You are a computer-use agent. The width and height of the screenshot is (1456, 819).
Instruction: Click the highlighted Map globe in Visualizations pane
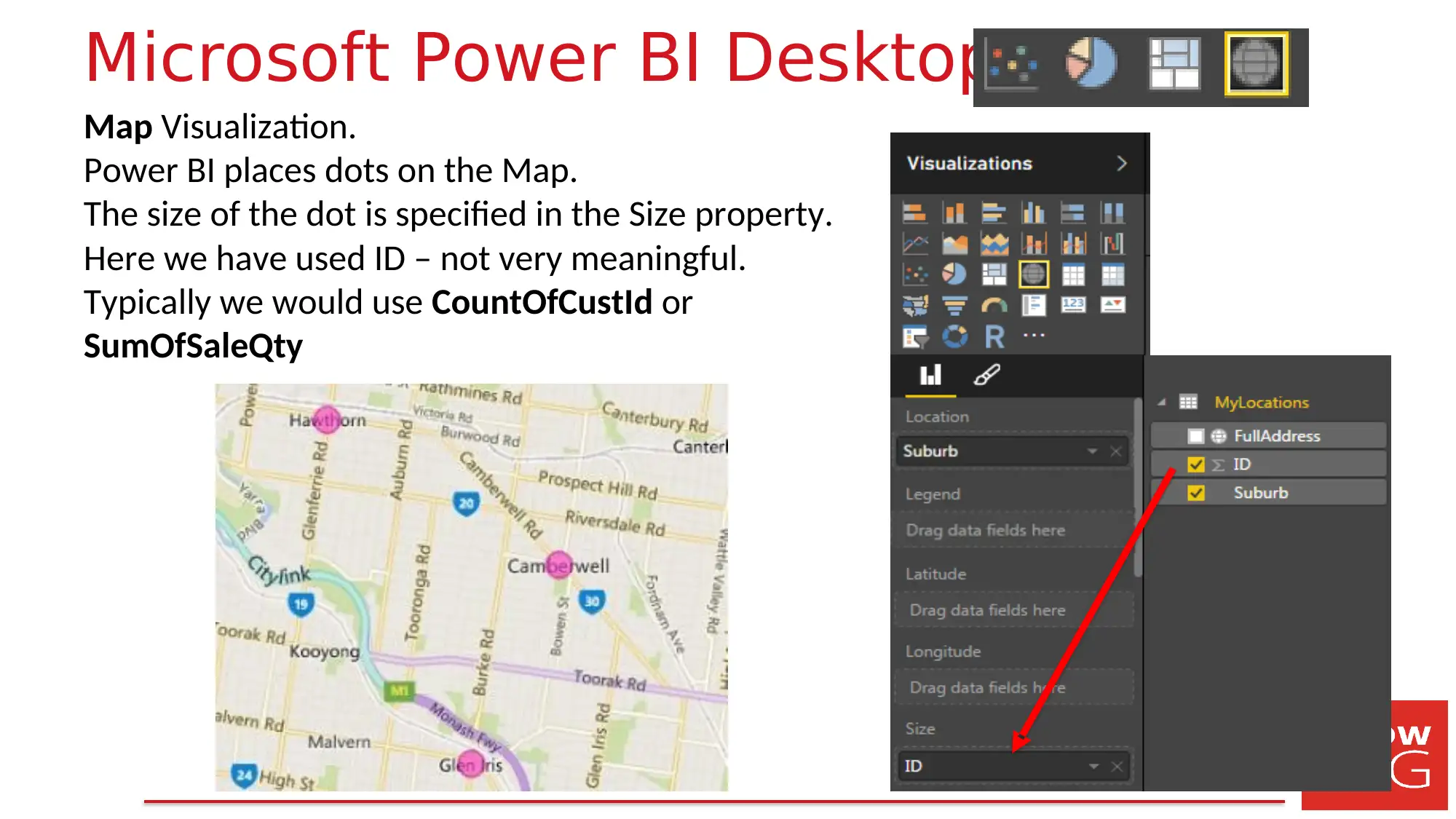click(x=1033, y=274)
